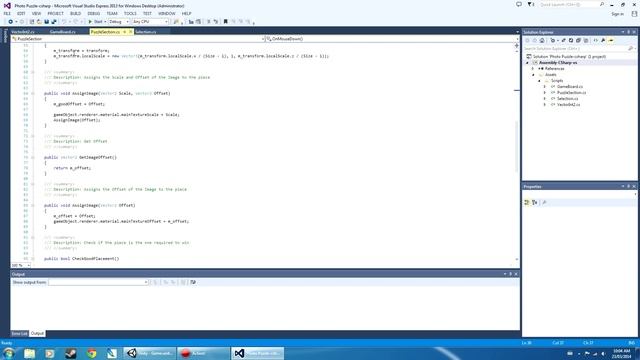Click the Sign in link
The height and width of the screenshot is (360, 640).
(617, 14)
